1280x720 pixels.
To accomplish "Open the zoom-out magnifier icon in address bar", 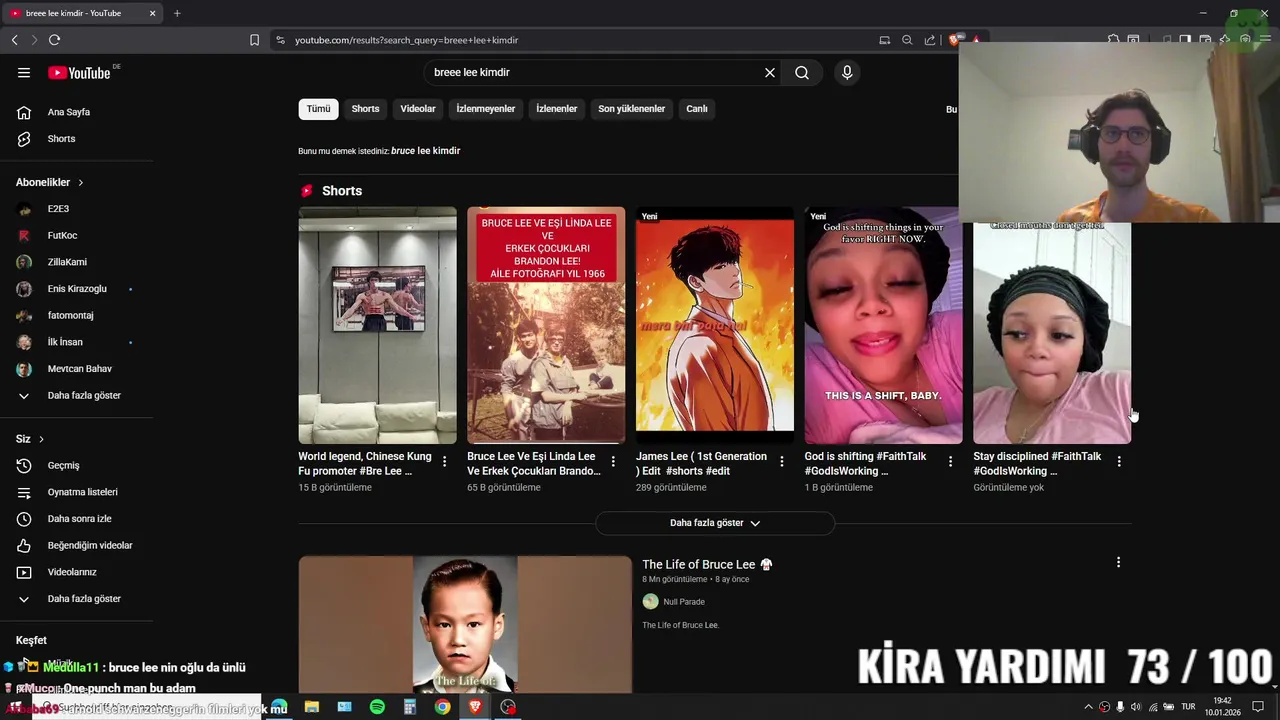I will click(907, 40).
